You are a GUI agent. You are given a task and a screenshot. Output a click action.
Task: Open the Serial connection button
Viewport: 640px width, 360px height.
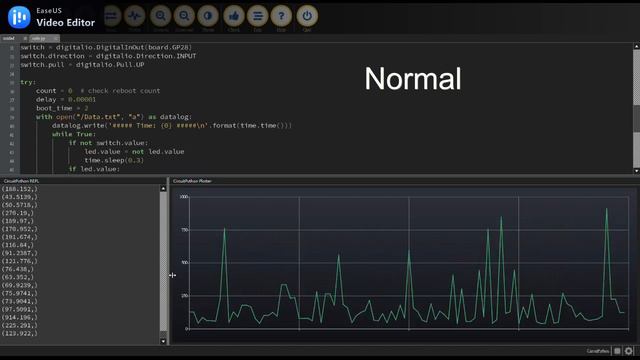click(x=111, y=16)
